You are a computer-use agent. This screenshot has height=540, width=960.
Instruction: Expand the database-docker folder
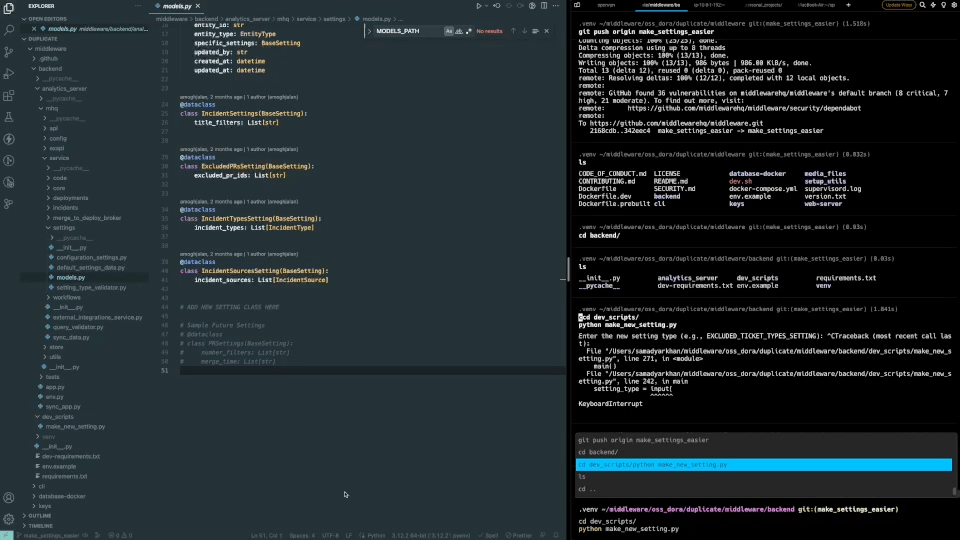pos(62,497)
